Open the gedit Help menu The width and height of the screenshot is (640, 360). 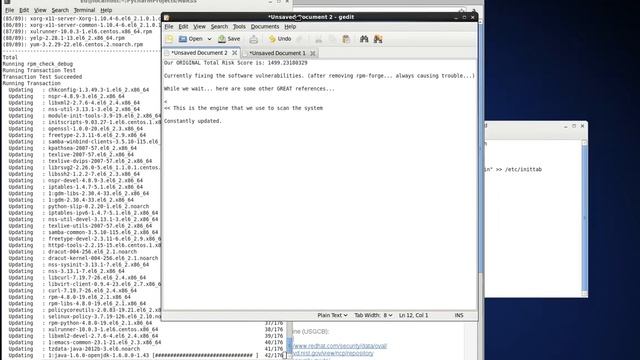coord(290,27)
